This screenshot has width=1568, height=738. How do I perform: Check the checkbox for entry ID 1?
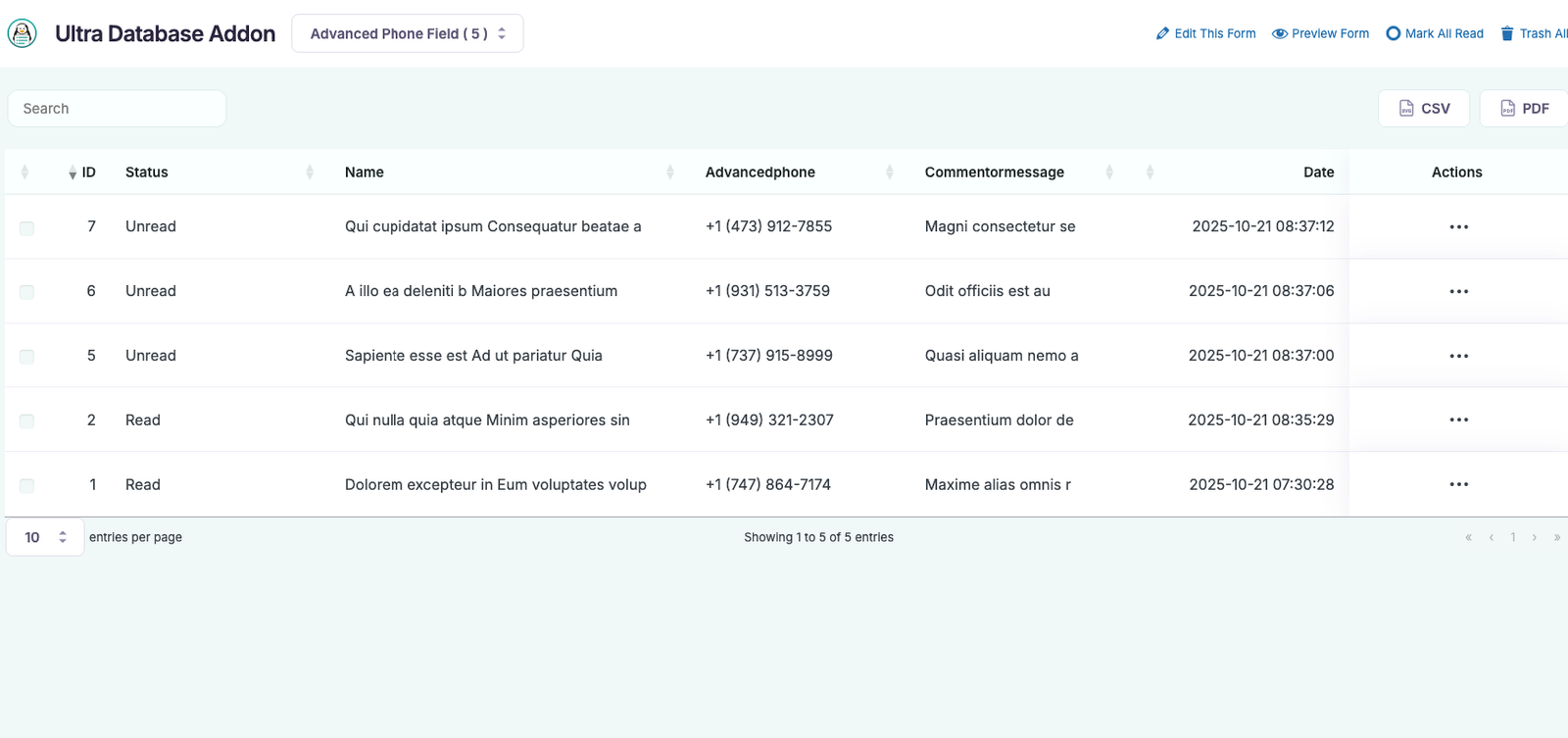click(26, 485)
